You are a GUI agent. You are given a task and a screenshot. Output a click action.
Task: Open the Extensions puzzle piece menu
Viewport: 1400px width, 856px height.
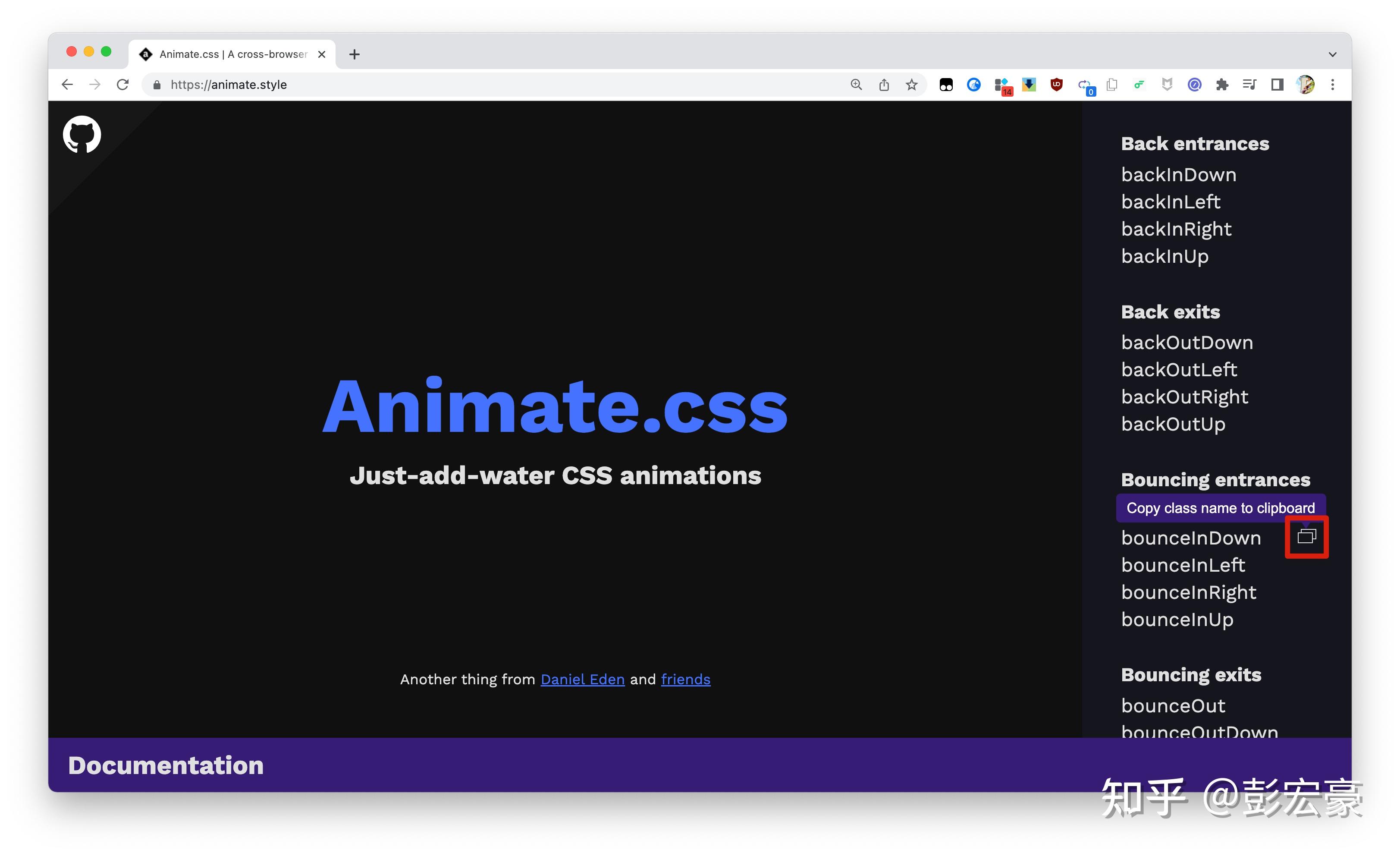[1221, 85]
